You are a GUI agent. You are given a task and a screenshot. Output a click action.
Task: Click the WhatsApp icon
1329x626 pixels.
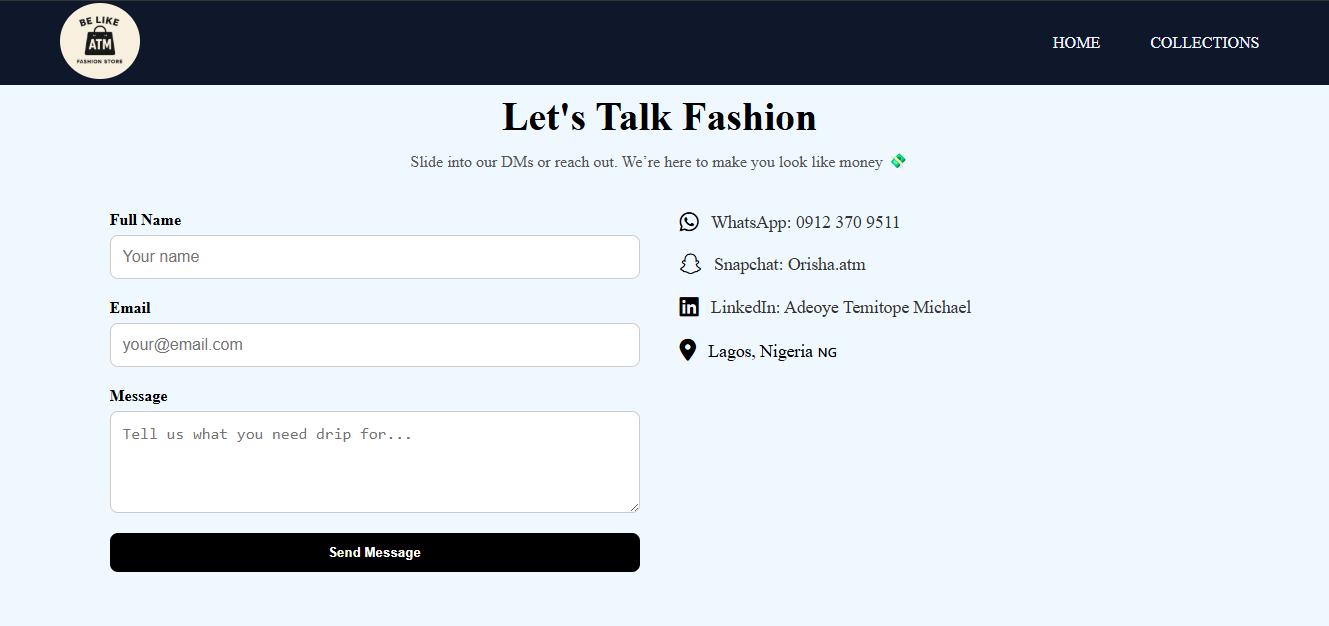689,222
